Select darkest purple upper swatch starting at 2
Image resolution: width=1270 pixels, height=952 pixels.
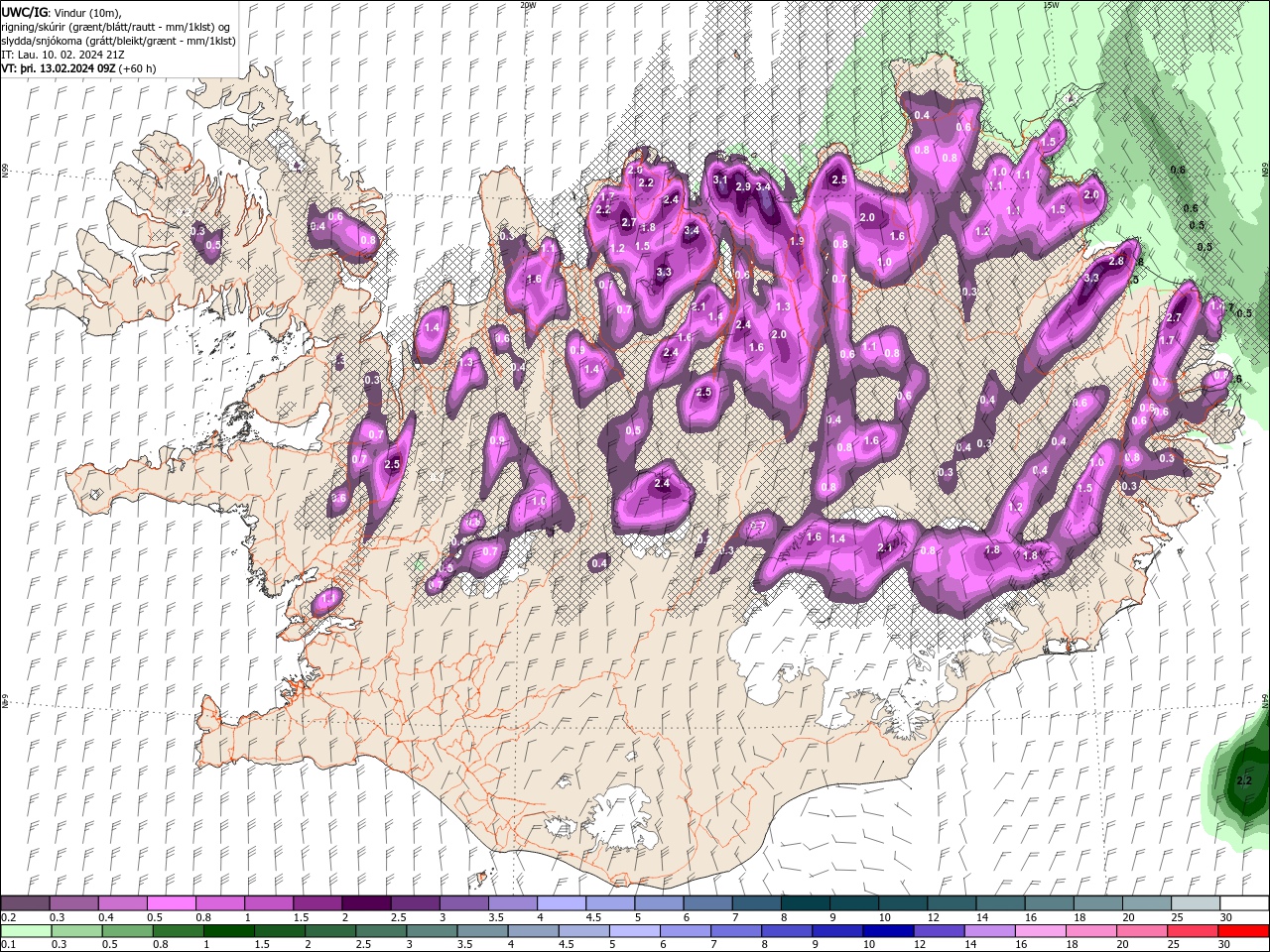365,903
